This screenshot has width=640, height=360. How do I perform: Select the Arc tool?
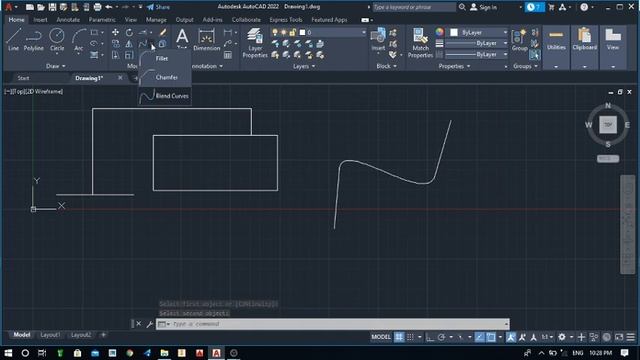coord(78,40)
